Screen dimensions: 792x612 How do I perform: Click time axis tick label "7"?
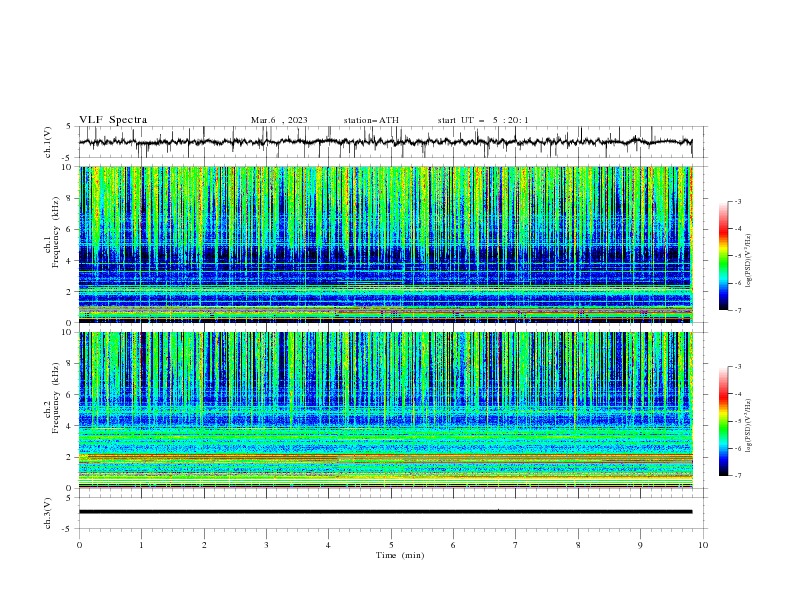point(516,545)
